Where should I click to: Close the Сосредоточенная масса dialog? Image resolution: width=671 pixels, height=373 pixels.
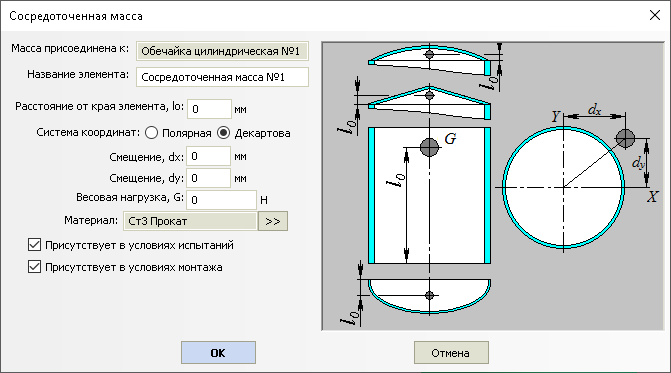click(655, 15)
